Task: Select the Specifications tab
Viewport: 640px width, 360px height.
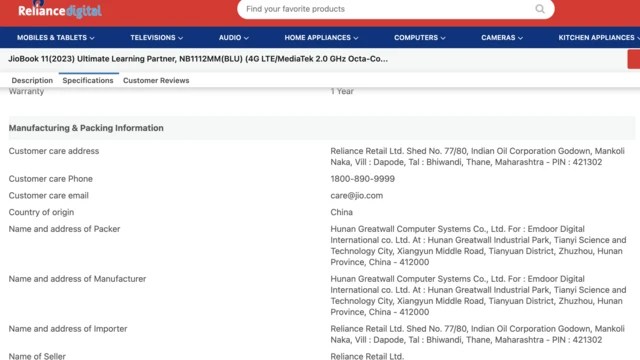Action: point(88,80)
